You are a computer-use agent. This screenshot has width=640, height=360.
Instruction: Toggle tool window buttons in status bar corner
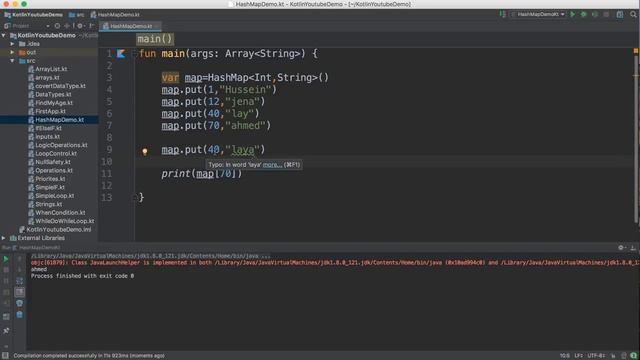coord(5,356)
